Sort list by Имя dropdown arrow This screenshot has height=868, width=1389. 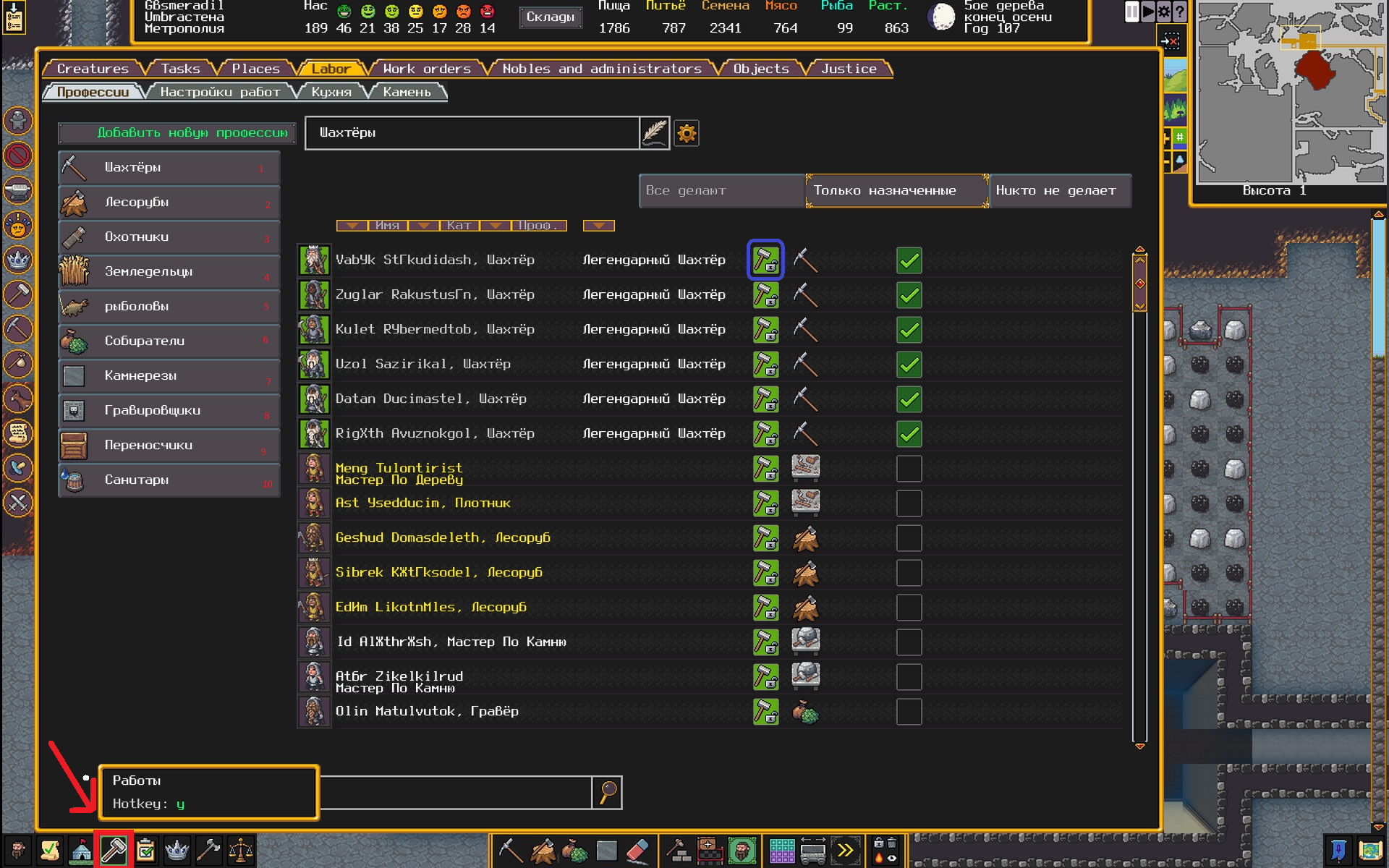pyautogui.click(x=352, y=226)
